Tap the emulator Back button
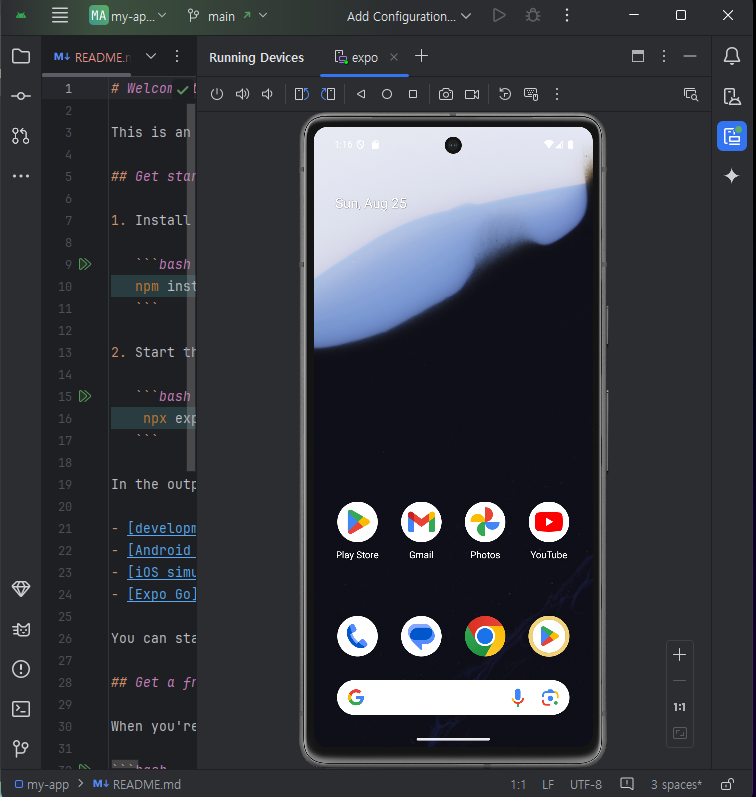The image size is (756, 797). pyautogui.click(x=361, y=94)
